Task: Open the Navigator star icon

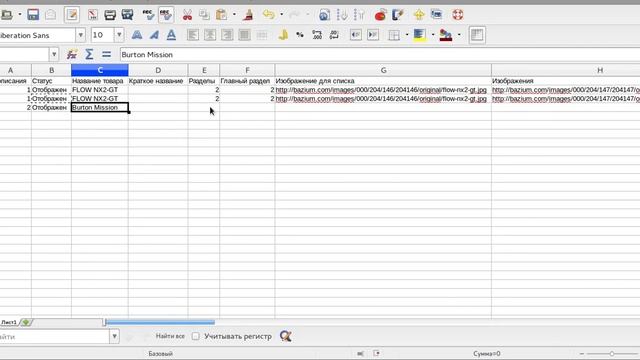Action: point(419,15)
